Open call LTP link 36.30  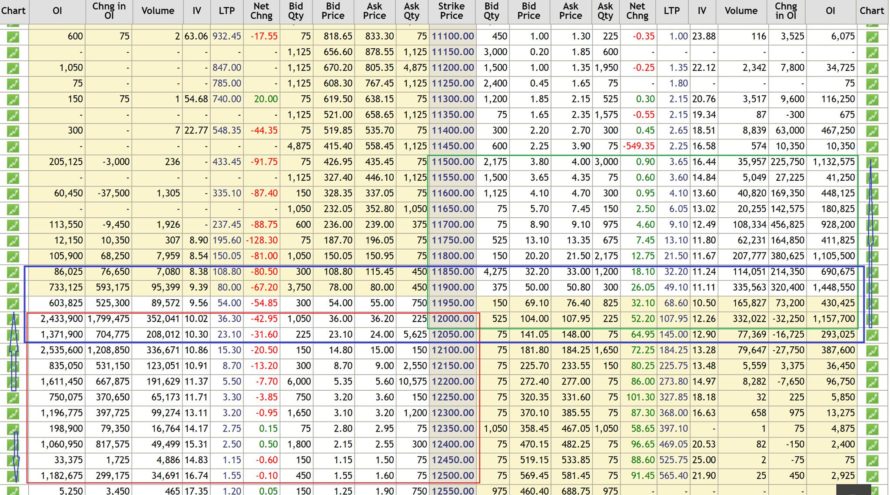coord(230,319)
